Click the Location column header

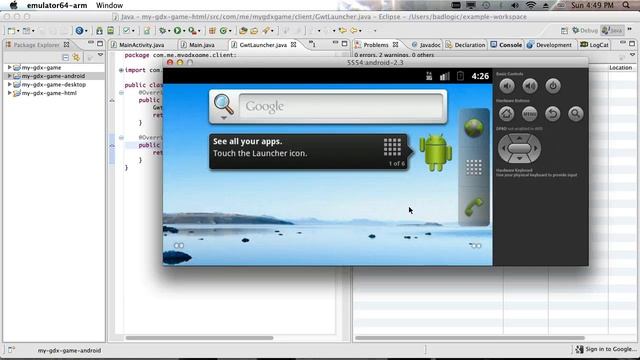620,68
